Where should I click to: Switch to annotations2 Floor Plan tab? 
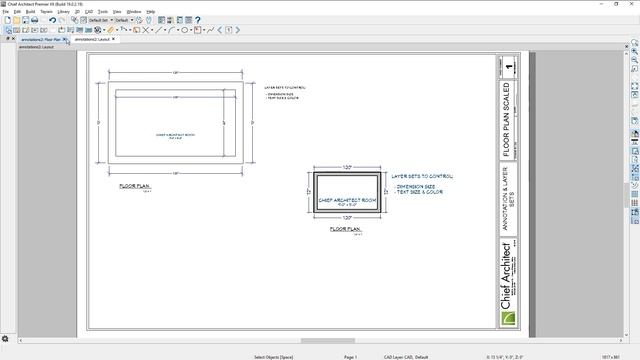(x=40, y=40)
